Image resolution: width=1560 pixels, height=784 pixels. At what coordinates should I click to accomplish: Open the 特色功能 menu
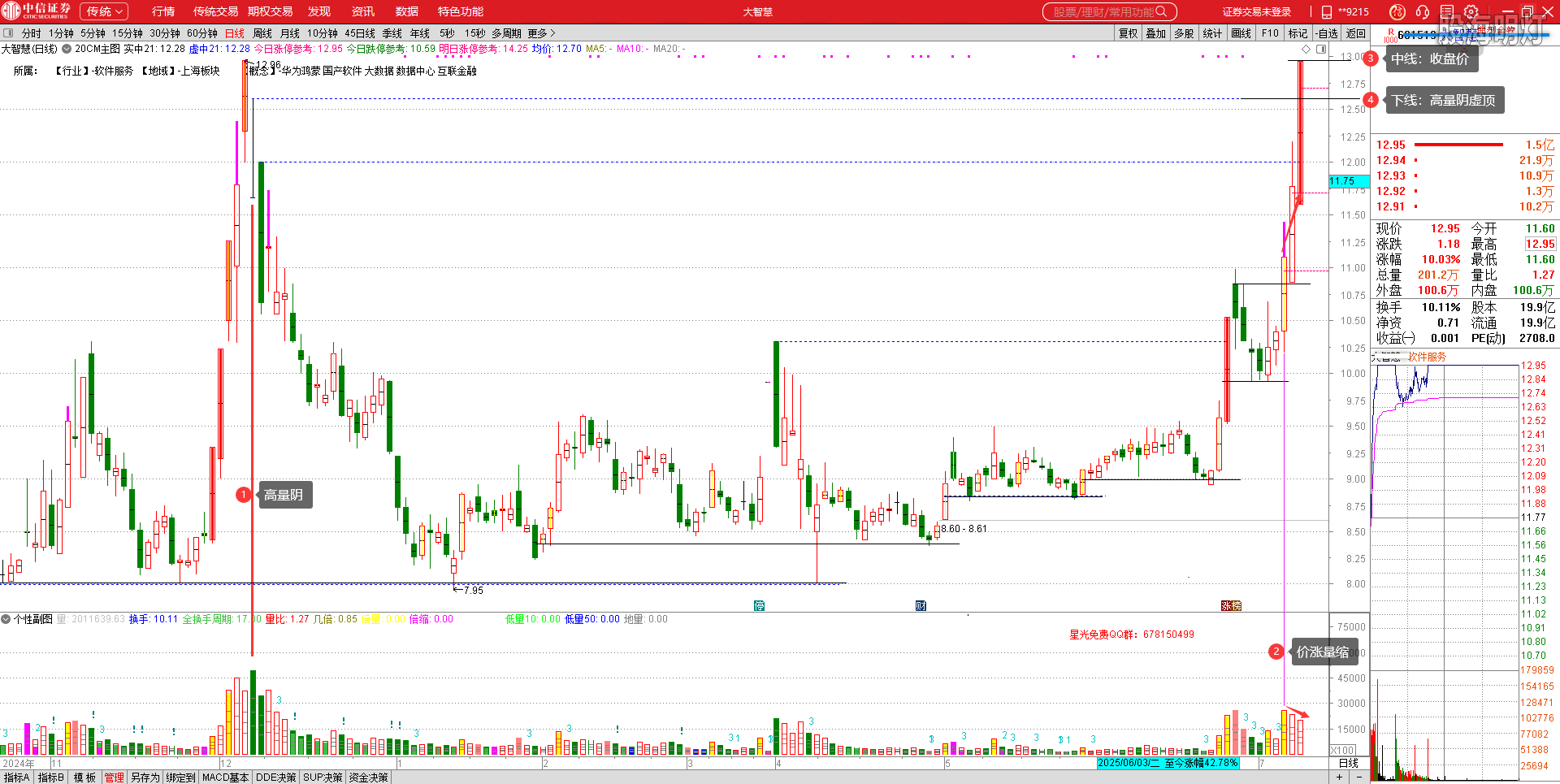click(x=461, y=11)
